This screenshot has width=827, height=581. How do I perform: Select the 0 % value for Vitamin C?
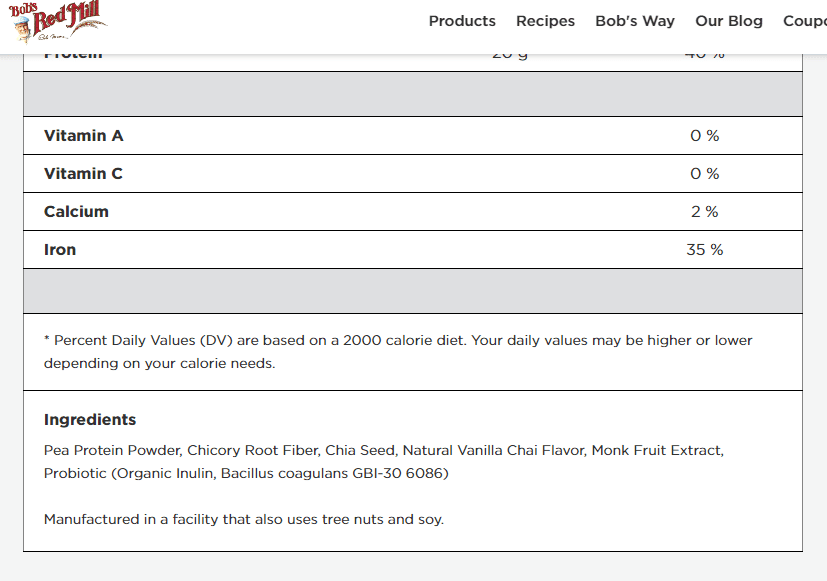[x=704, y=174]
